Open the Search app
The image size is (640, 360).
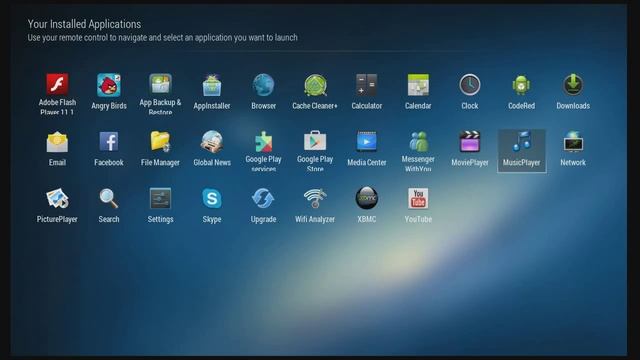coord(109,206)
